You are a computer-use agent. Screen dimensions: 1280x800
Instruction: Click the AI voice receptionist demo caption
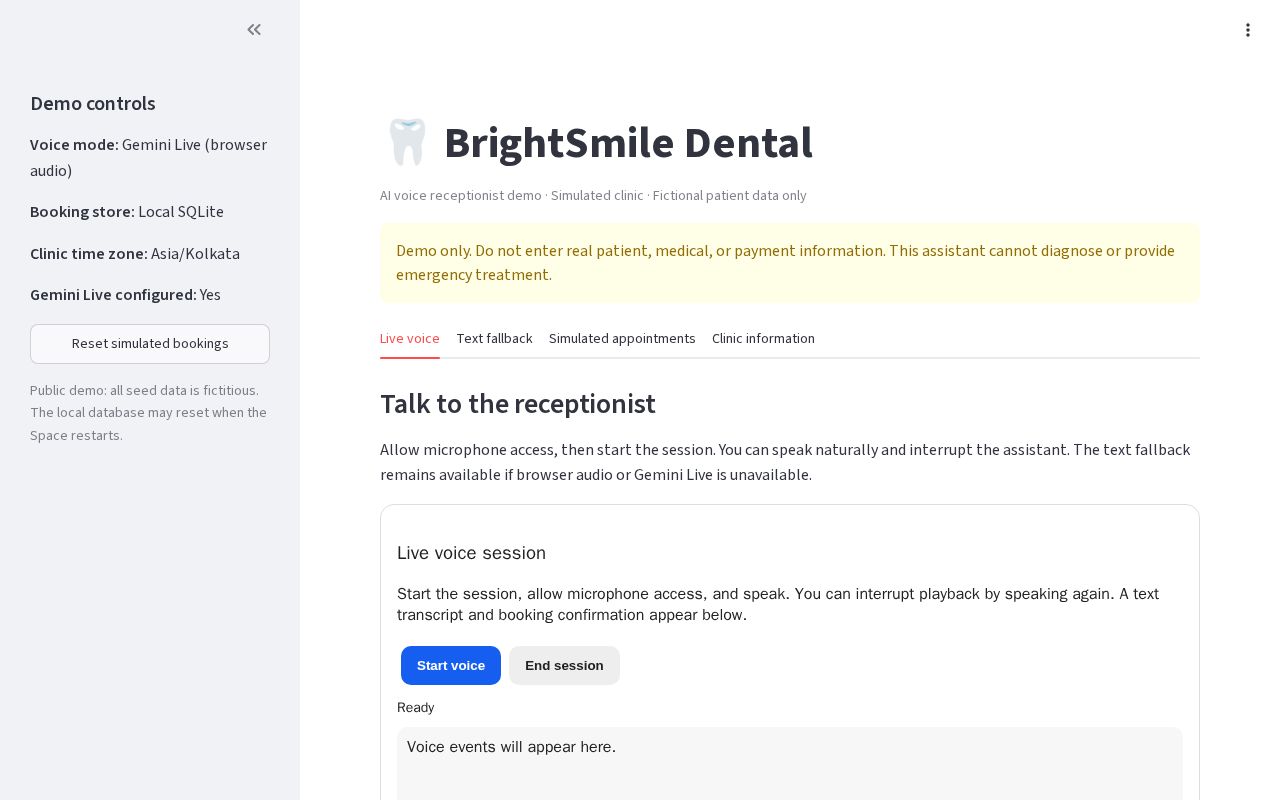[x=593, y=196]
